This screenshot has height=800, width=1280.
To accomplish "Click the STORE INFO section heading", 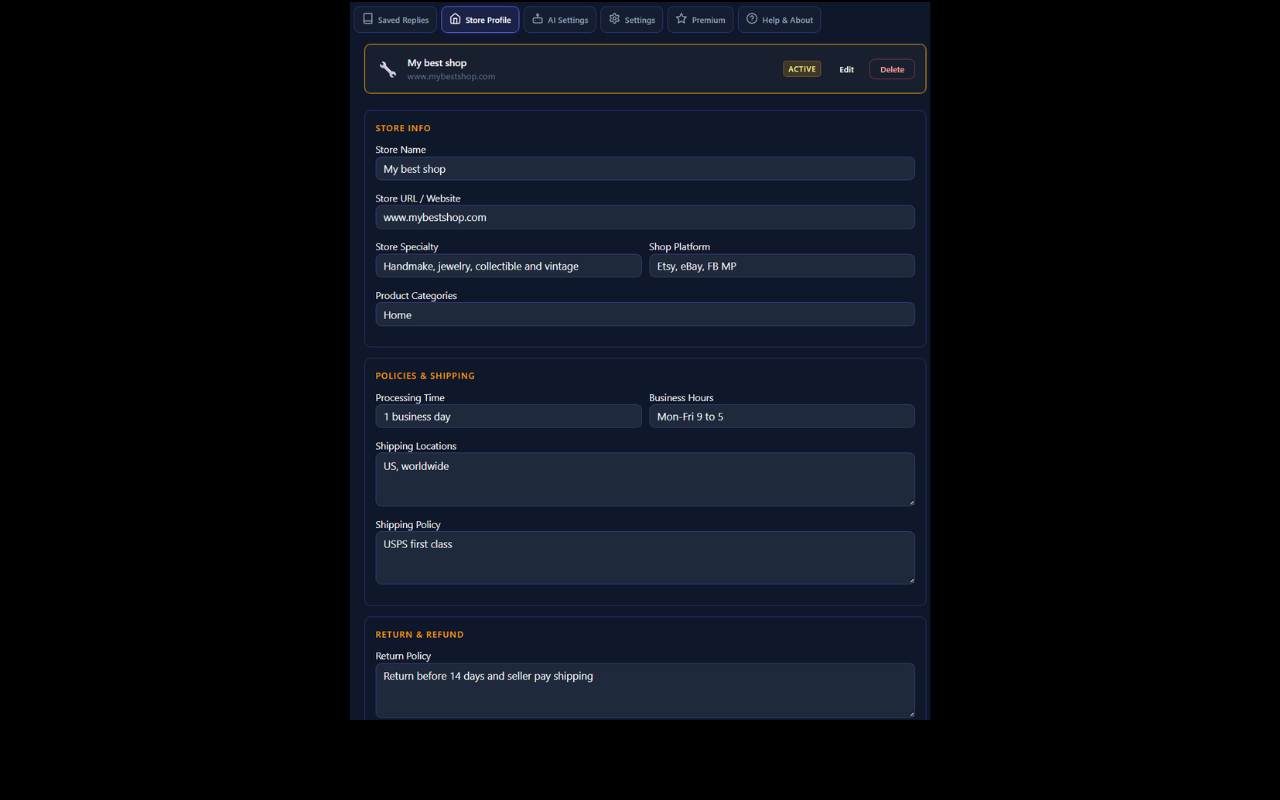I will tap(403, 128).
